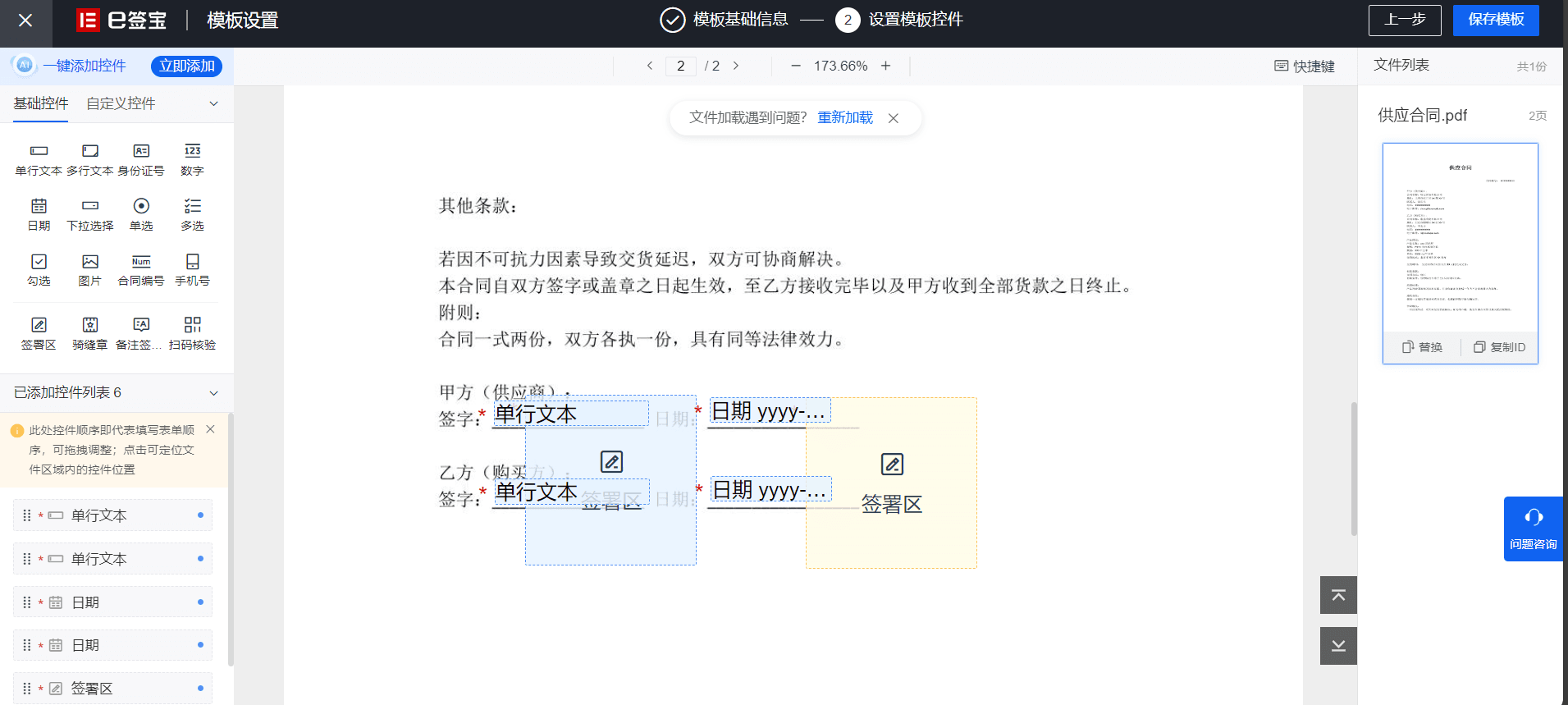
Task: Select second 日期 in added list
Action: 112,645
